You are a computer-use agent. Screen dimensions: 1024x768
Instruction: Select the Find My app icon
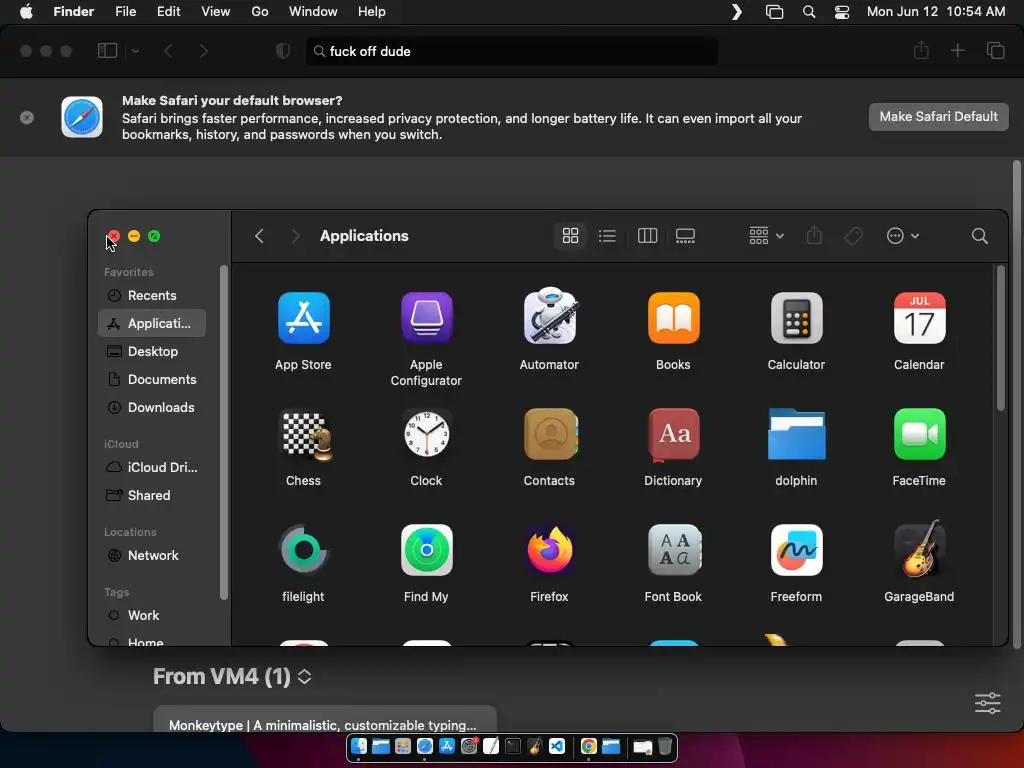coord(426,550)
